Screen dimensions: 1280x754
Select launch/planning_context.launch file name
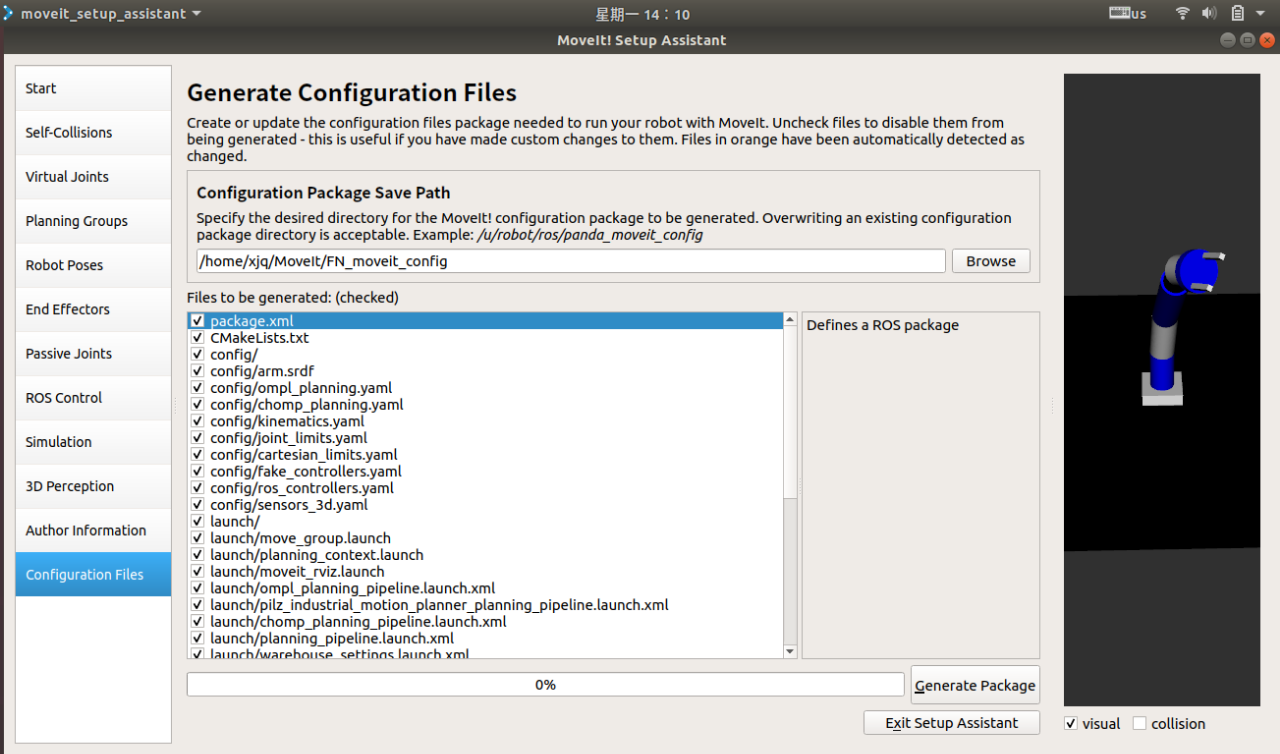click(x=316, y=555)
